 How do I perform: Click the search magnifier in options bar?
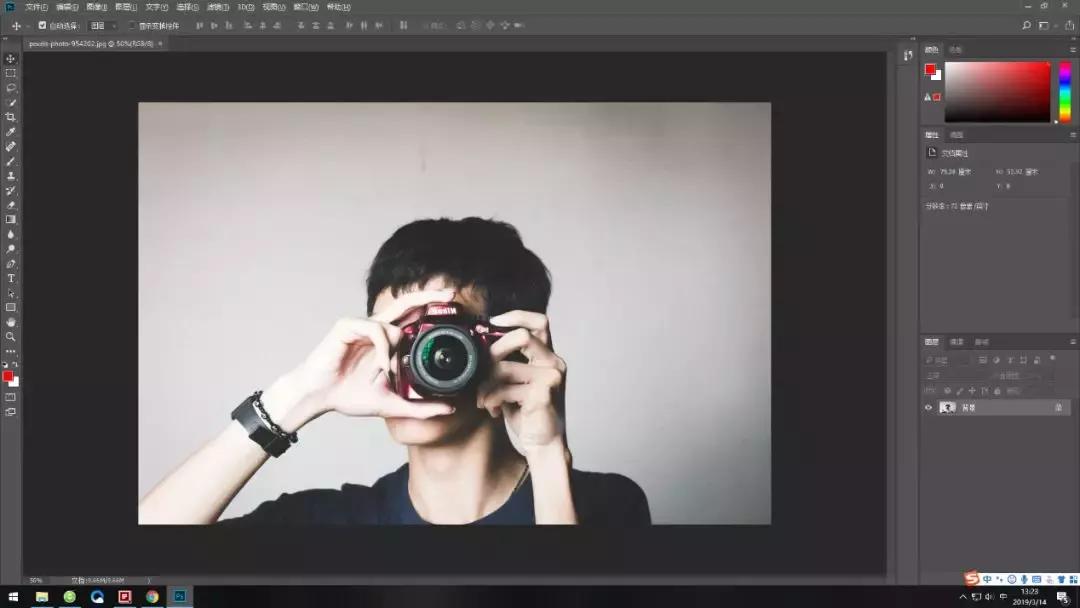[1026, 25]
